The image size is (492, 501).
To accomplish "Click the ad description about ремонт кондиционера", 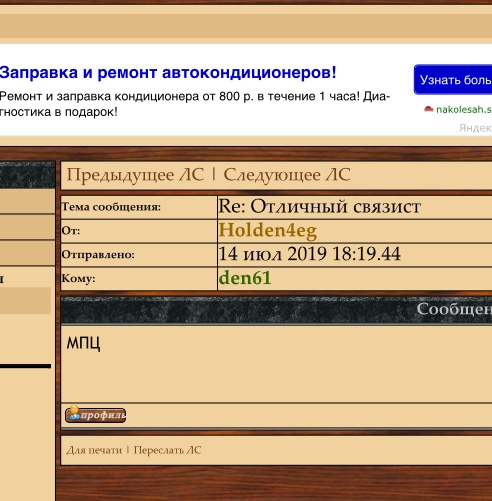I will 195,104.
